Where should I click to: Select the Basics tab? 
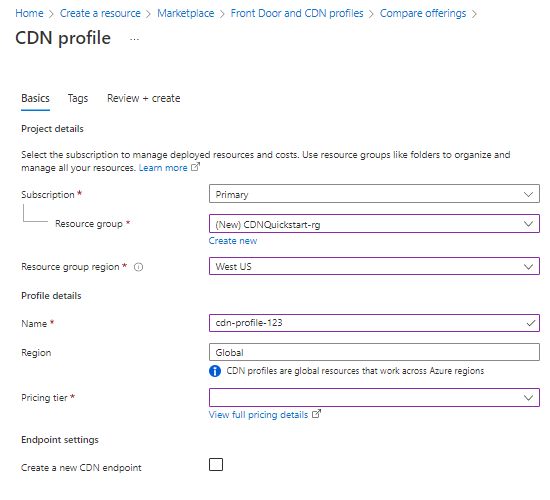click(35, 99)
